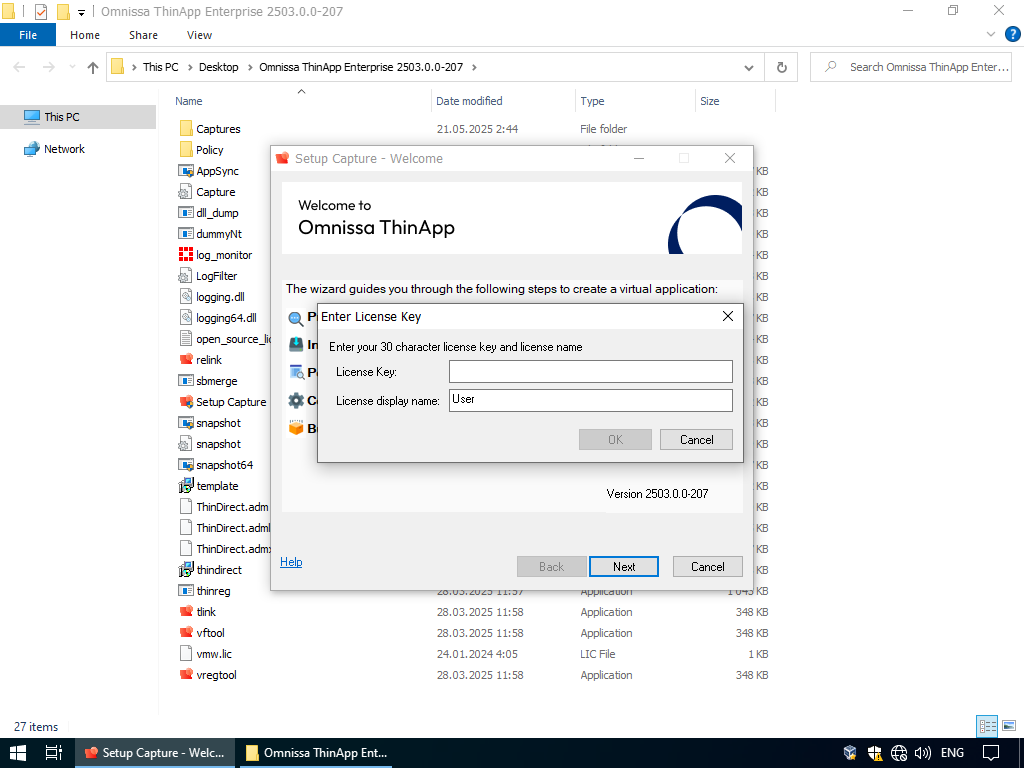Viewport: 1024px width, 768px height.
Task: Click the Help link in the wizard
Action: point(291,562)
